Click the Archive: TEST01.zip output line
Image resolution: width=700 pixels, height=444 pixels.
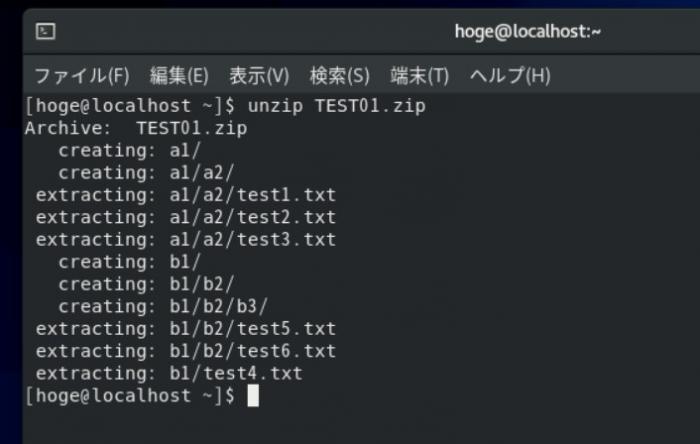[136, 129]
